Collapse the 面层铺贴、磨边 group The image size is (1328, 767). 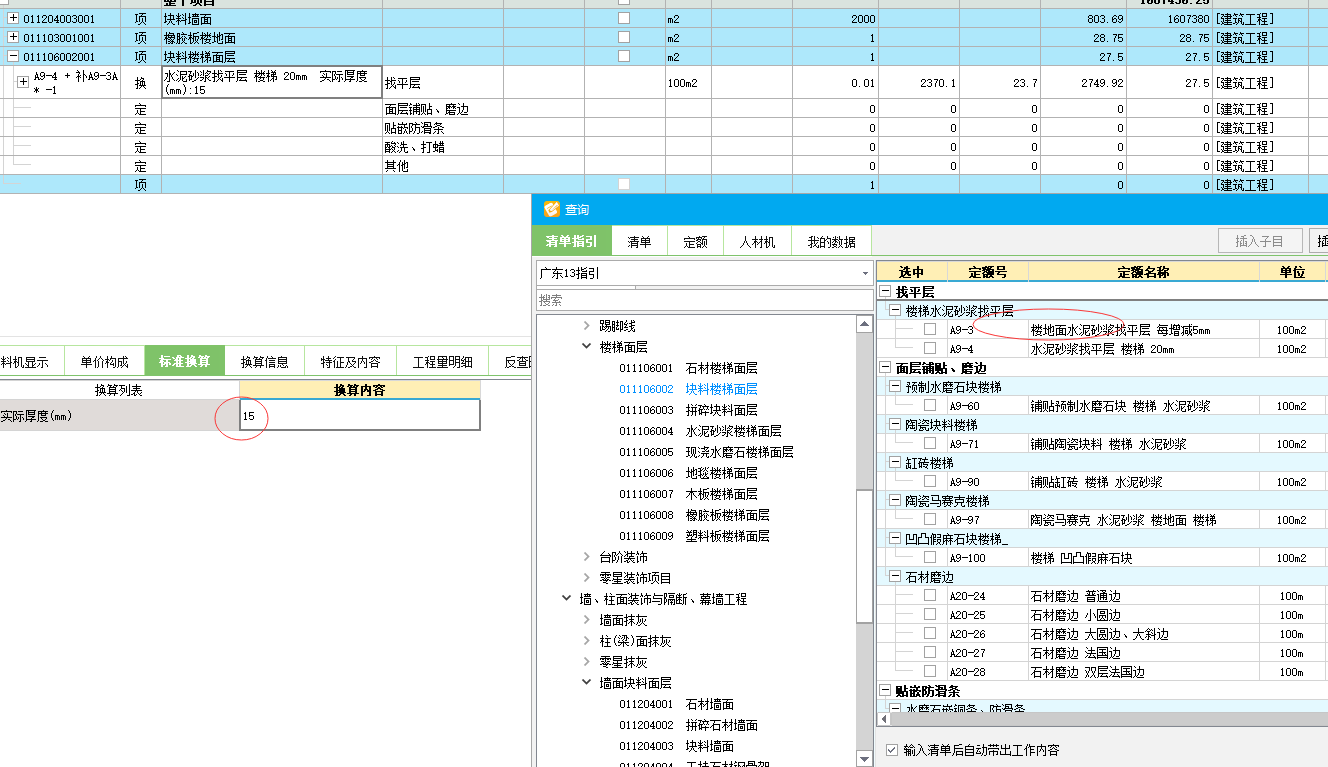pos(884,368)
